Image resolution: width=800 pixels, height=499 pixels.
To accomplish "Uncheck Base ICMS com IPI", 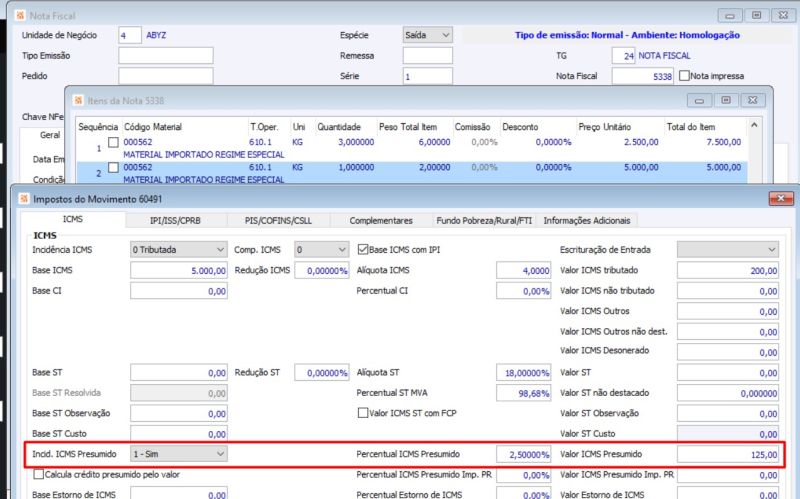I will click(x=364, y=249).
